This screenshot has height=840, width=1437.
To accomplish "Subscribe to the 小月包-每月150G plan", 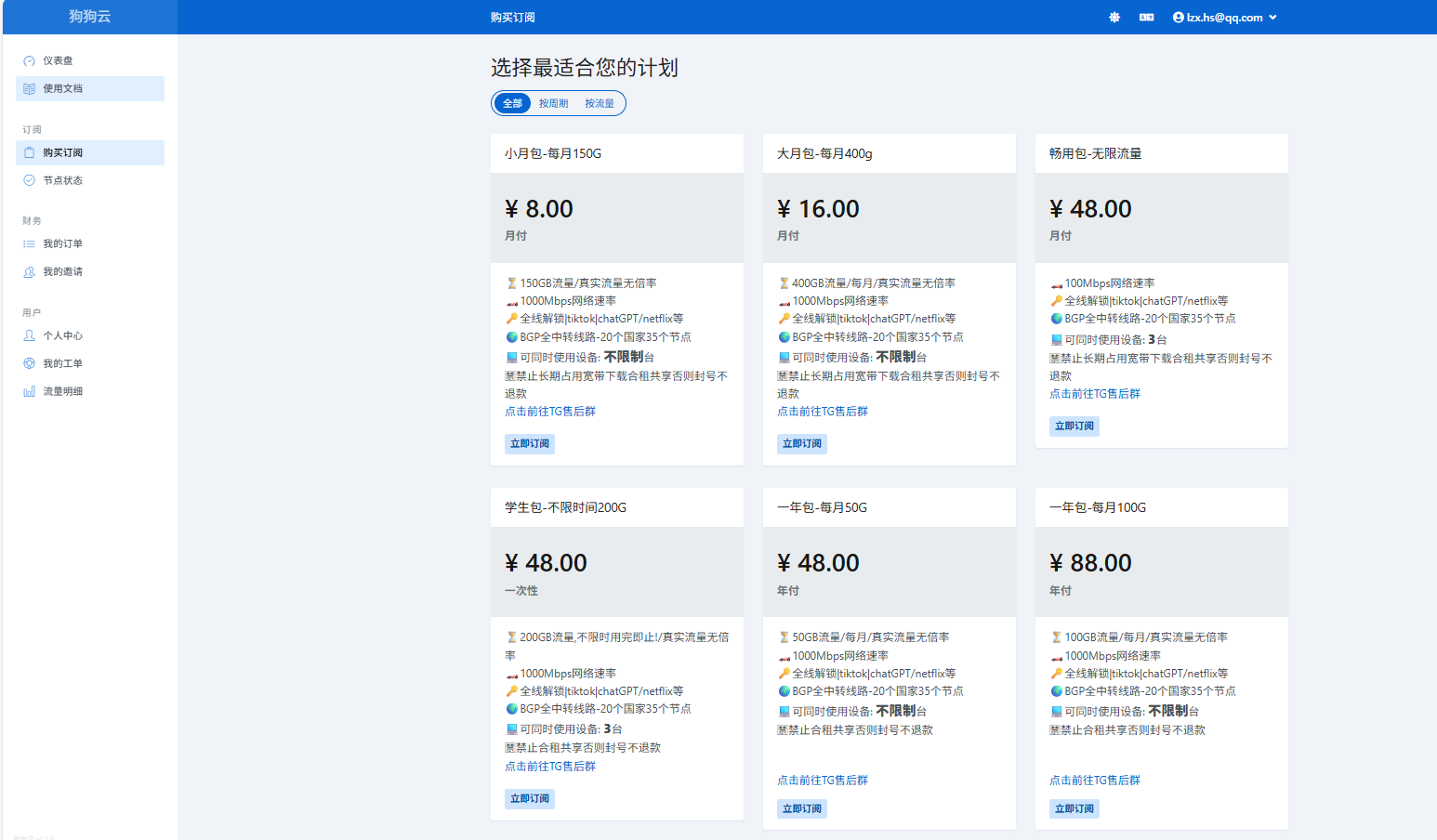I will (530, 444).
